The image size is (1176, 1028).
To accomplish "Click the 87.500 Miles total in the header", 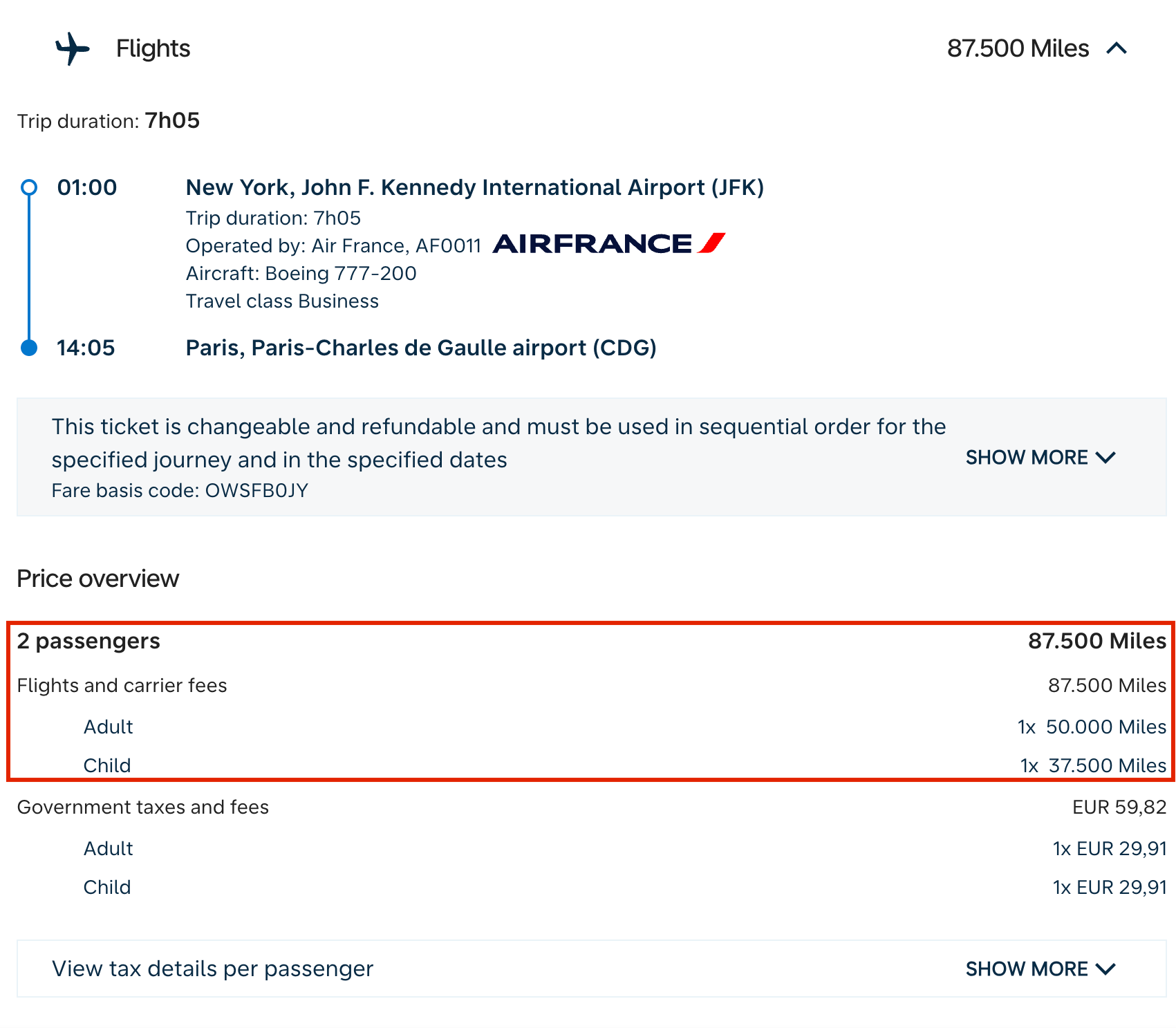I will (1018, 48).
